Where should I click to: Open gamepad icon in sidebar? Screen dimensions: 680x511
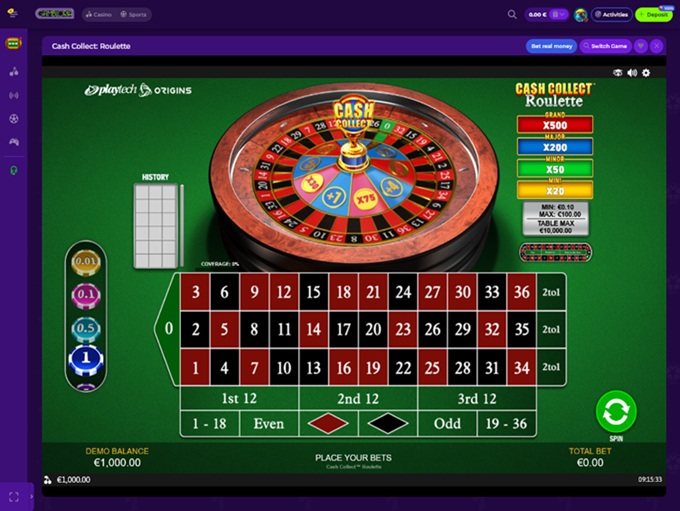[14, 142]
